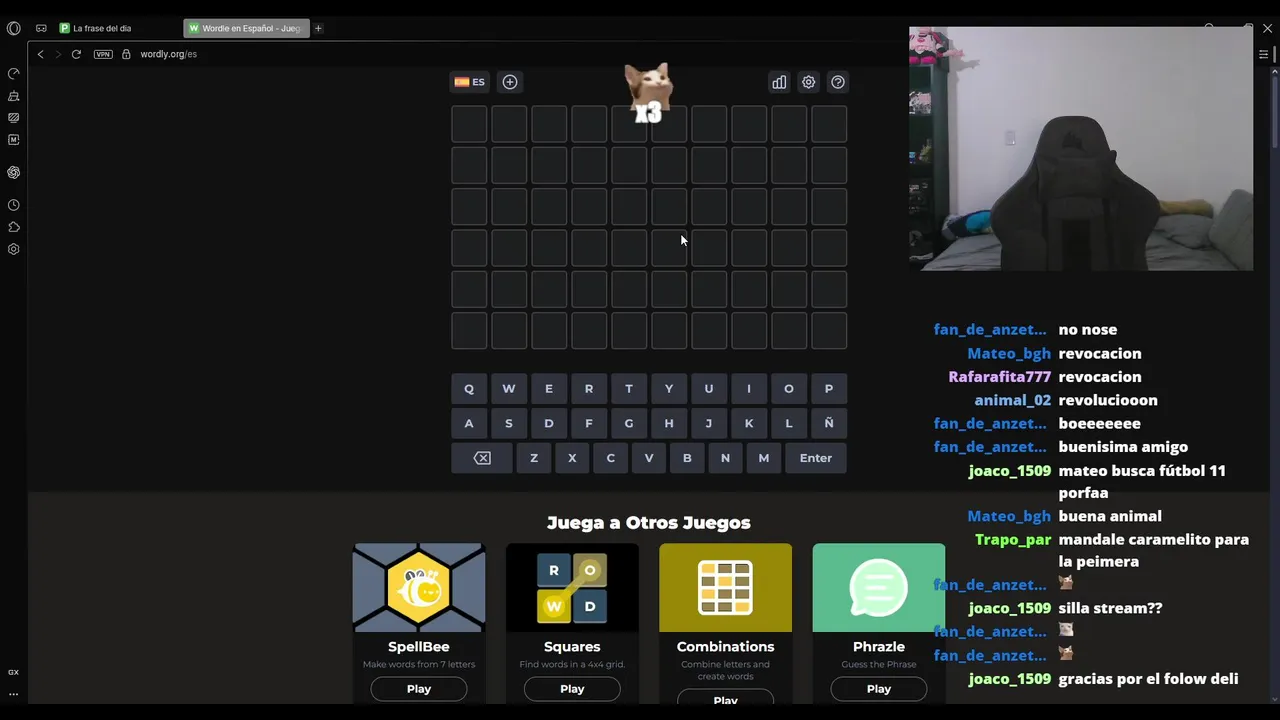
Task: Click the Mateo_bgh username next to 'buena animal'
Action: (1009, 516)
